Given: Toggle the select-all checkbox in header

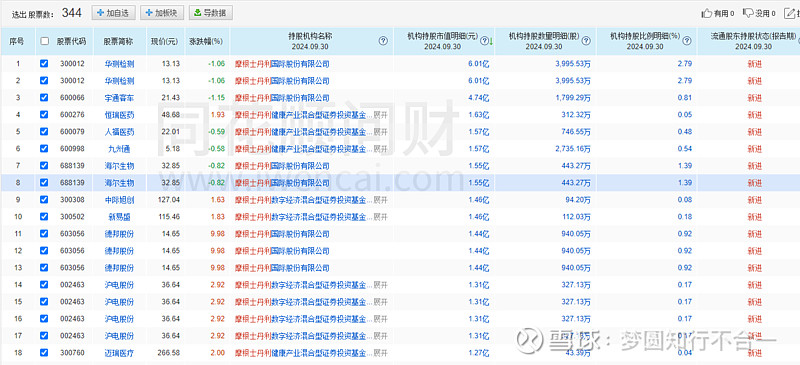Looking at the screenshot, I should tap(44, 41).
